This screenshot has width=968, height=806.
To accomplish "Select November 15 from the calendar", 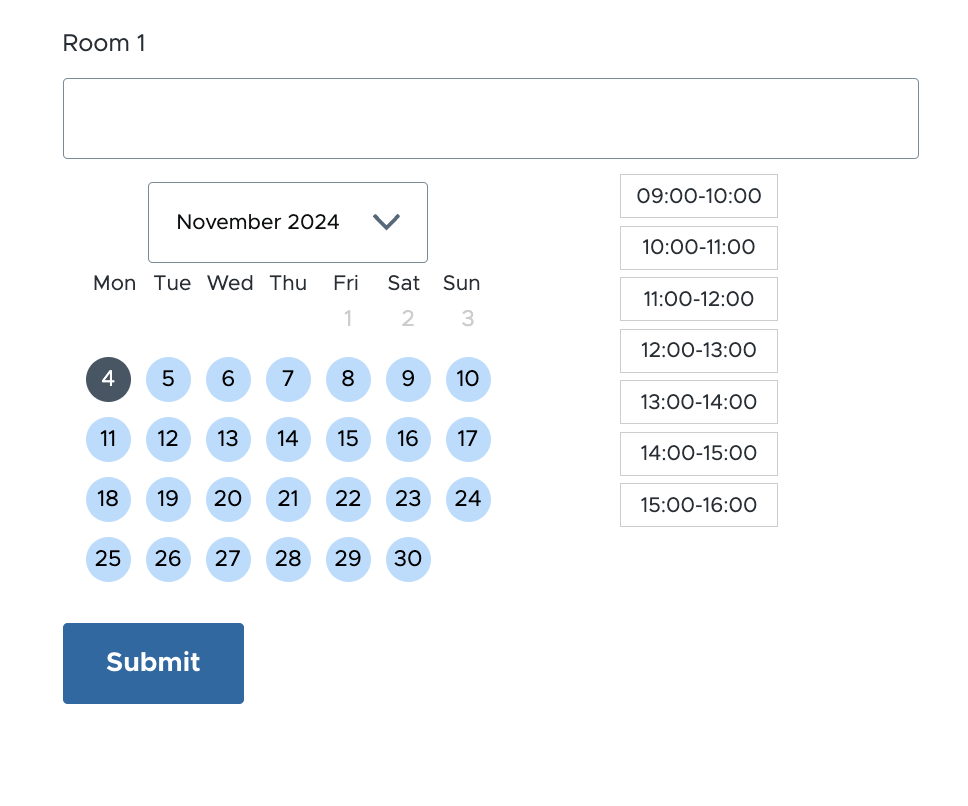I will [348, 439].
